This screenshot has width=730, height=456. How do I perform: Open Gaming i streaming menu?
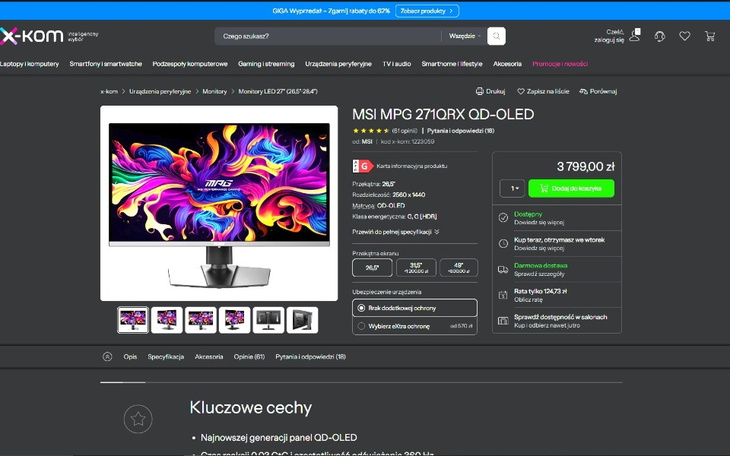click(266, 64)
